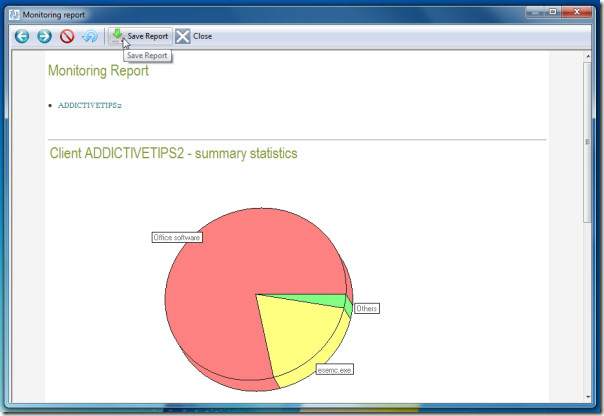Open the ADDICTIVETIPS2 link

(x=90, y=106)
